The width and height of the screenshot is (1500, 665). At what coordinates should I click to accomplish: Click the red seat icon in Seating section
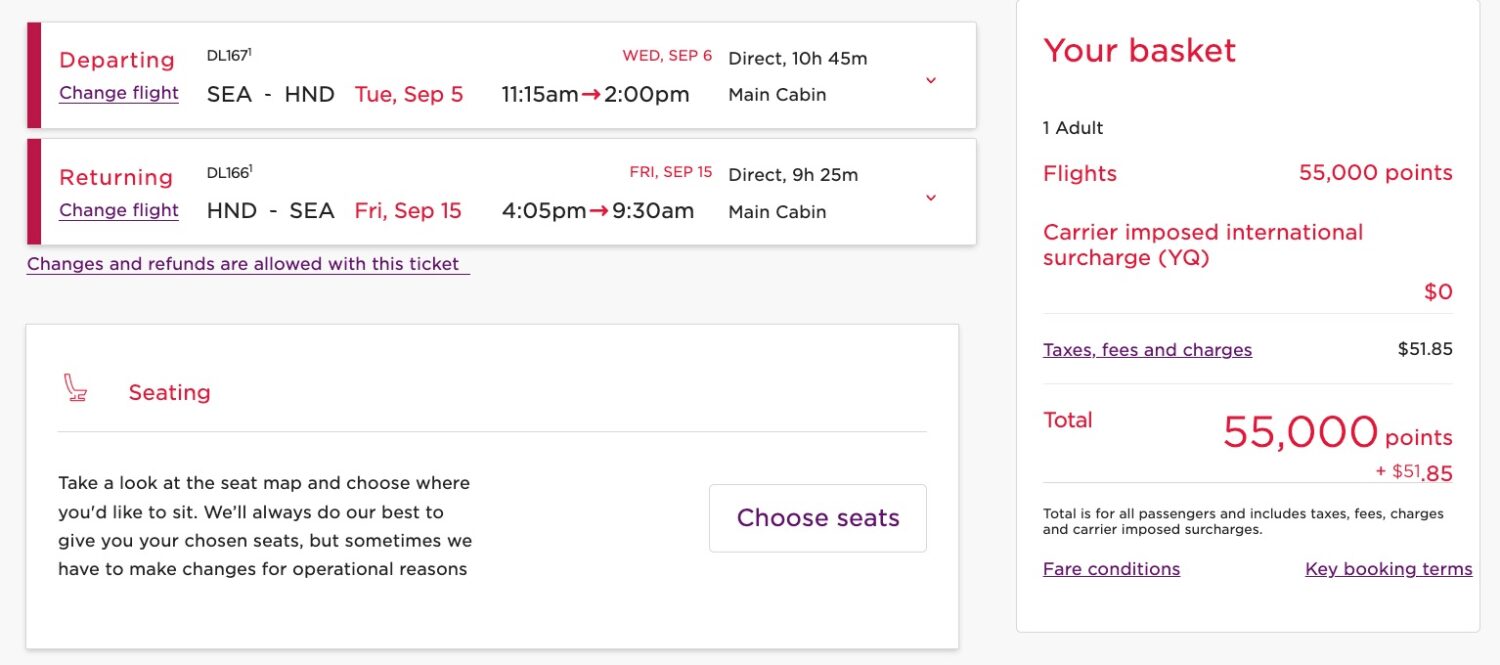tap(78, 391)
